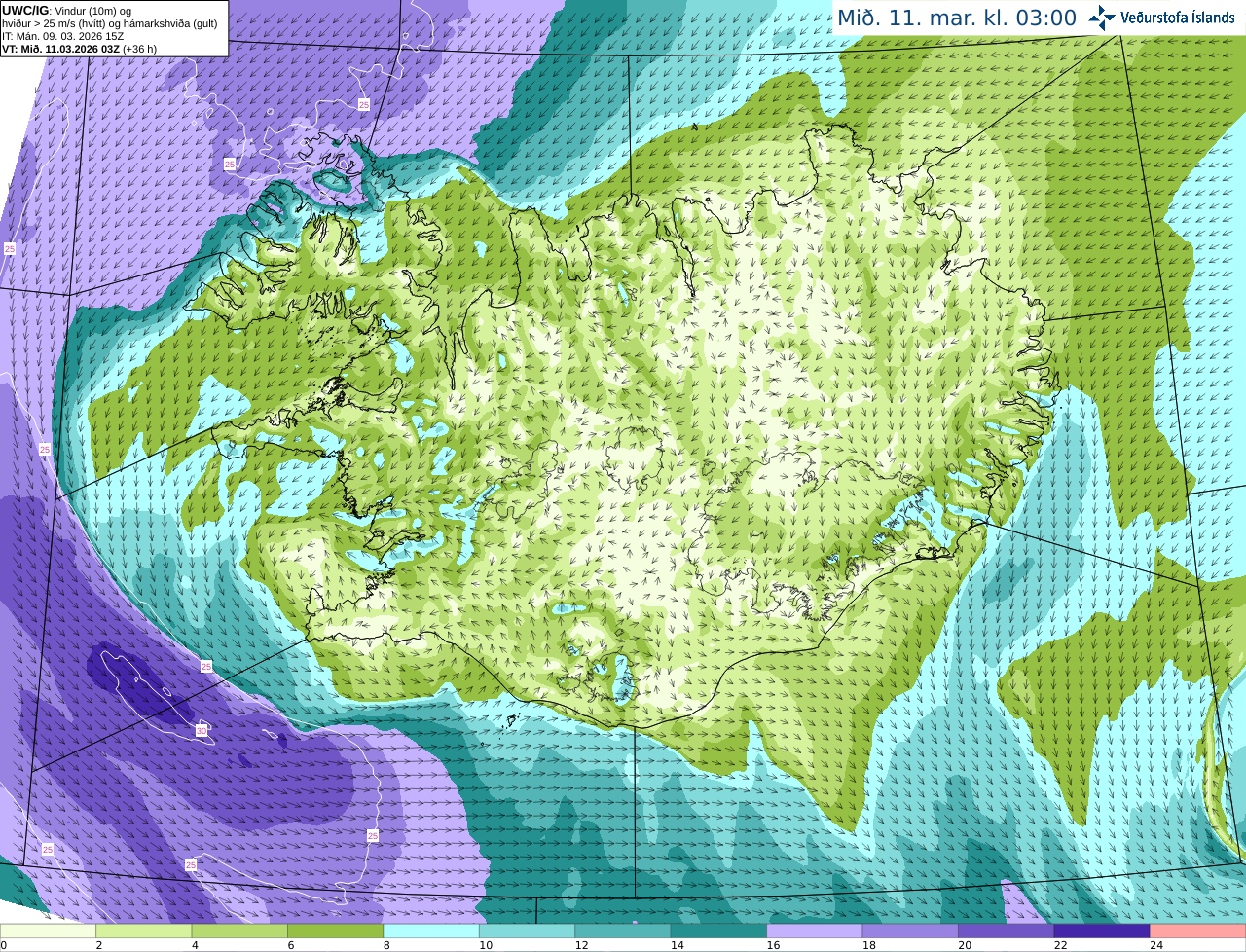
Task: Click the Veðurstofa Íslands name text
Action: 1178,18
